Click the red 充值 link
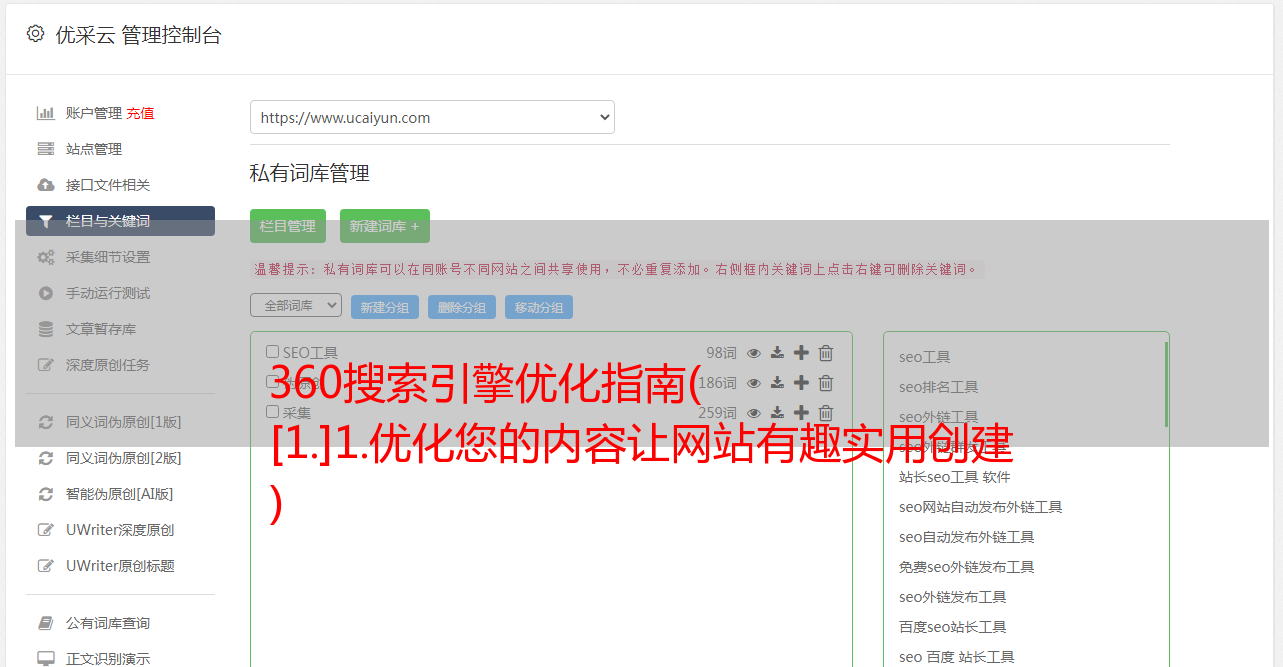 [x=140, y=113]
